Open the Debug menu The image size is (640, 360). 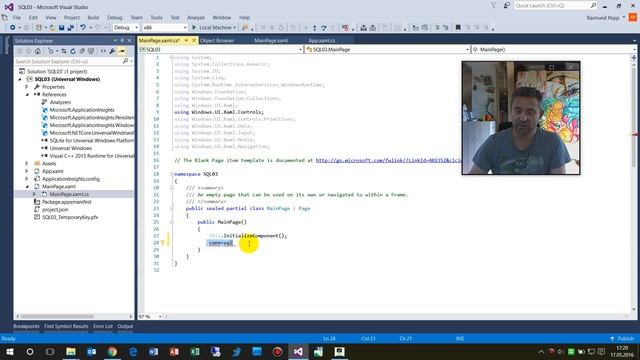(x=115, y=18)
